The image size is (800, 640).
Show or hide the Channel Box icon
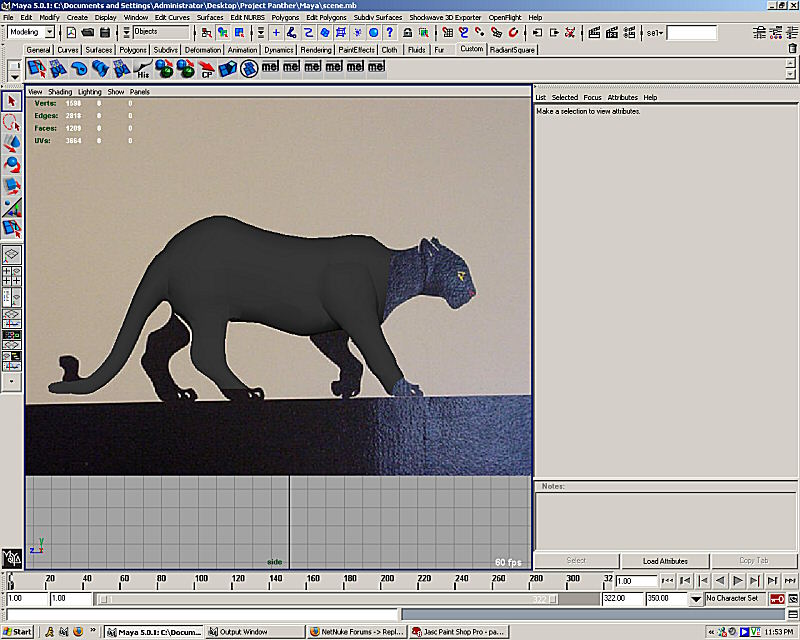point(793,33)
